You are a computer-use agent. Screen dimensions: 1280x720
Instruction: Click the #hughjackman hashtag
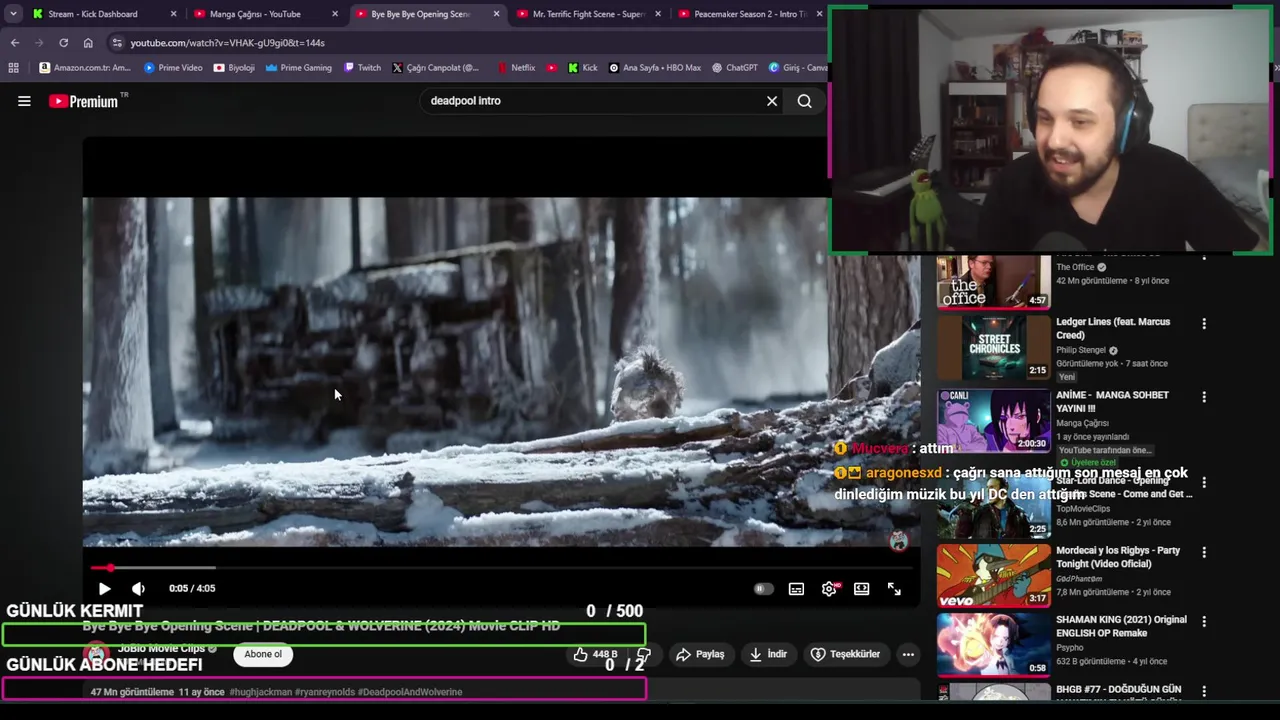[260, 692]
